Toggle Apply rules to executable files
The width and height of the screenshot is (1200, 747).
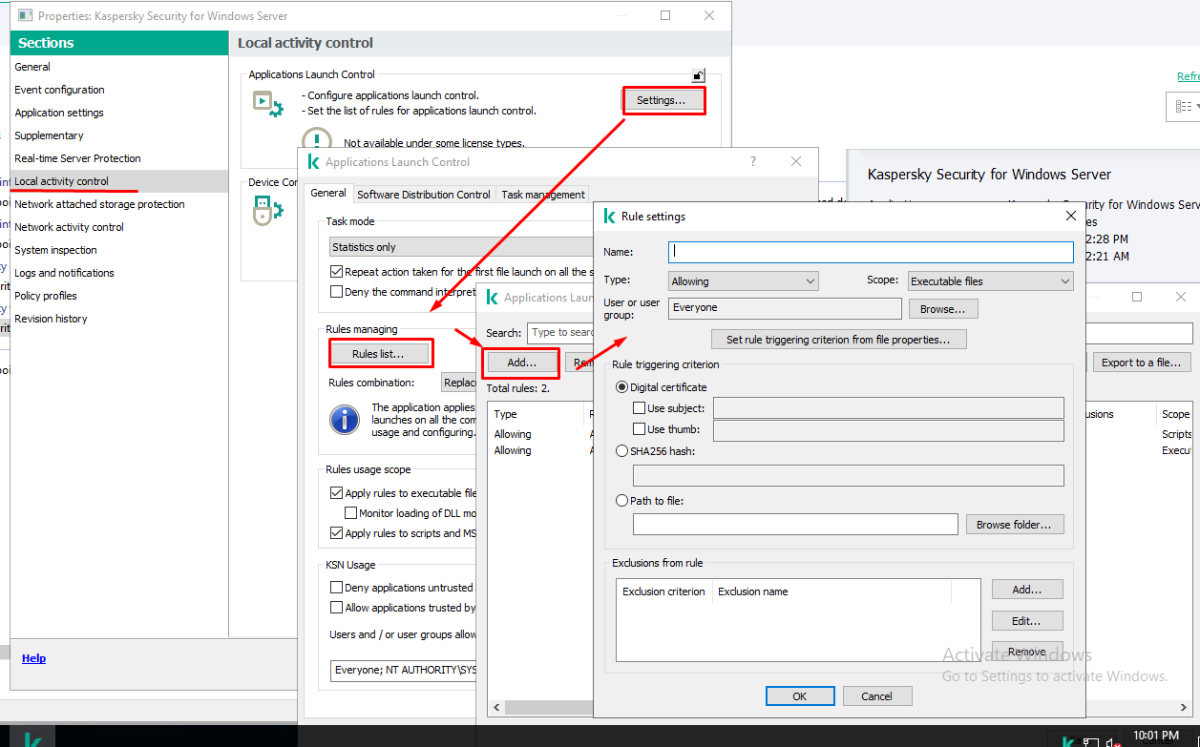tap(337, 493)
